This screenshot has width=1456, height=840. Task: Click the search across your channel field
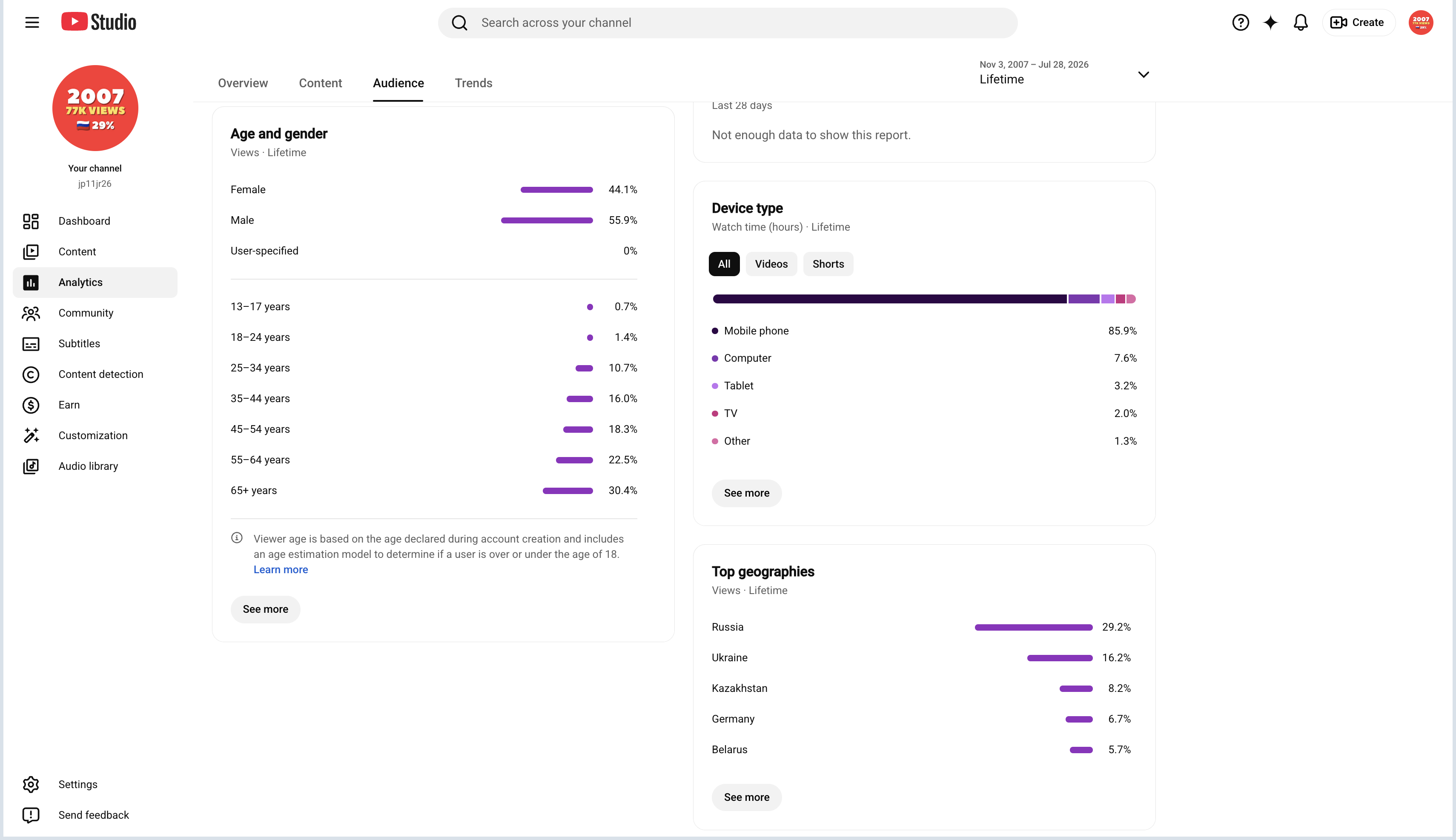point(728,23)
